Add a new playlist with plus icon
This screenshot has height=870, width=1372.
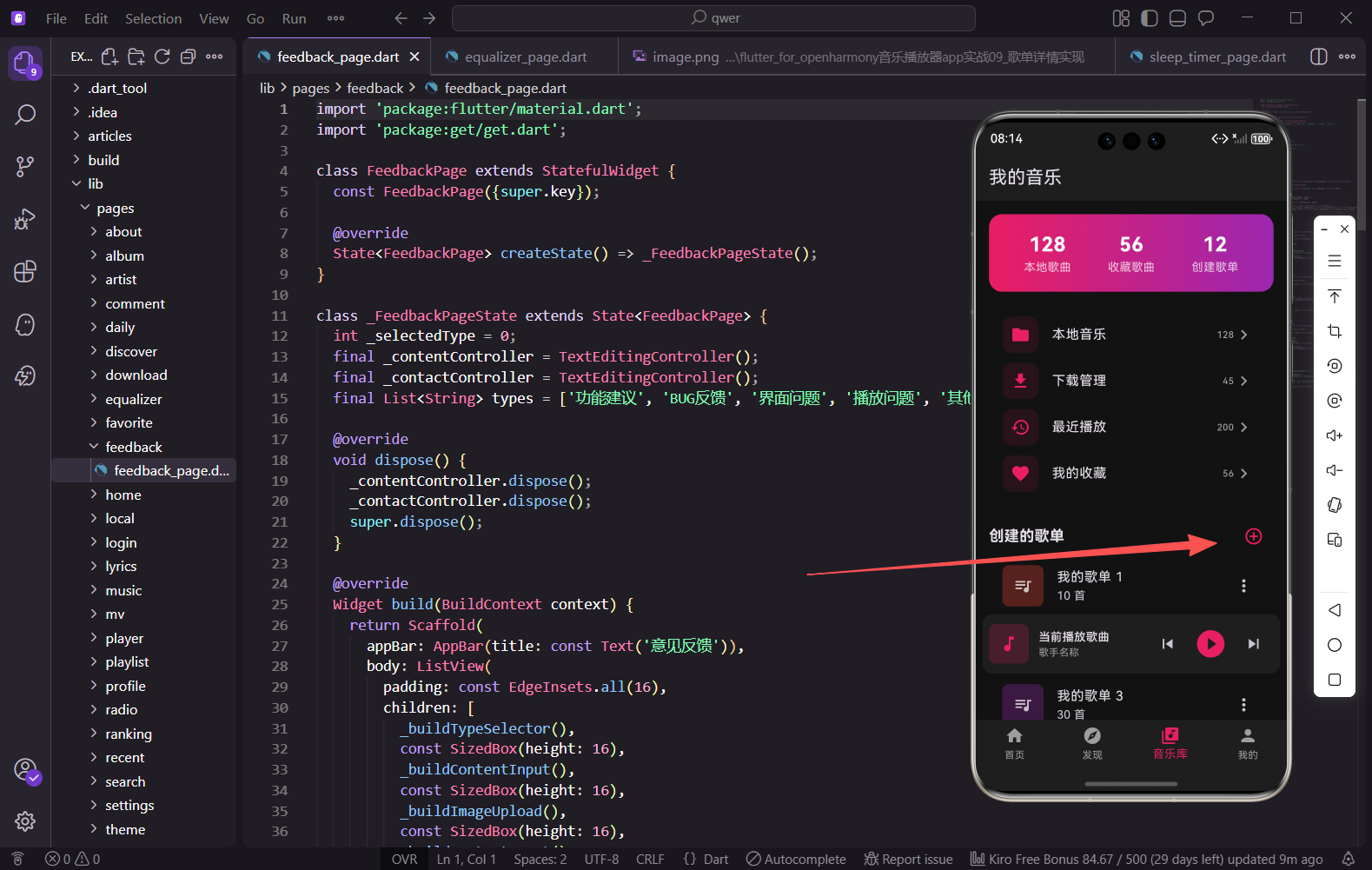pos(1254,536)
